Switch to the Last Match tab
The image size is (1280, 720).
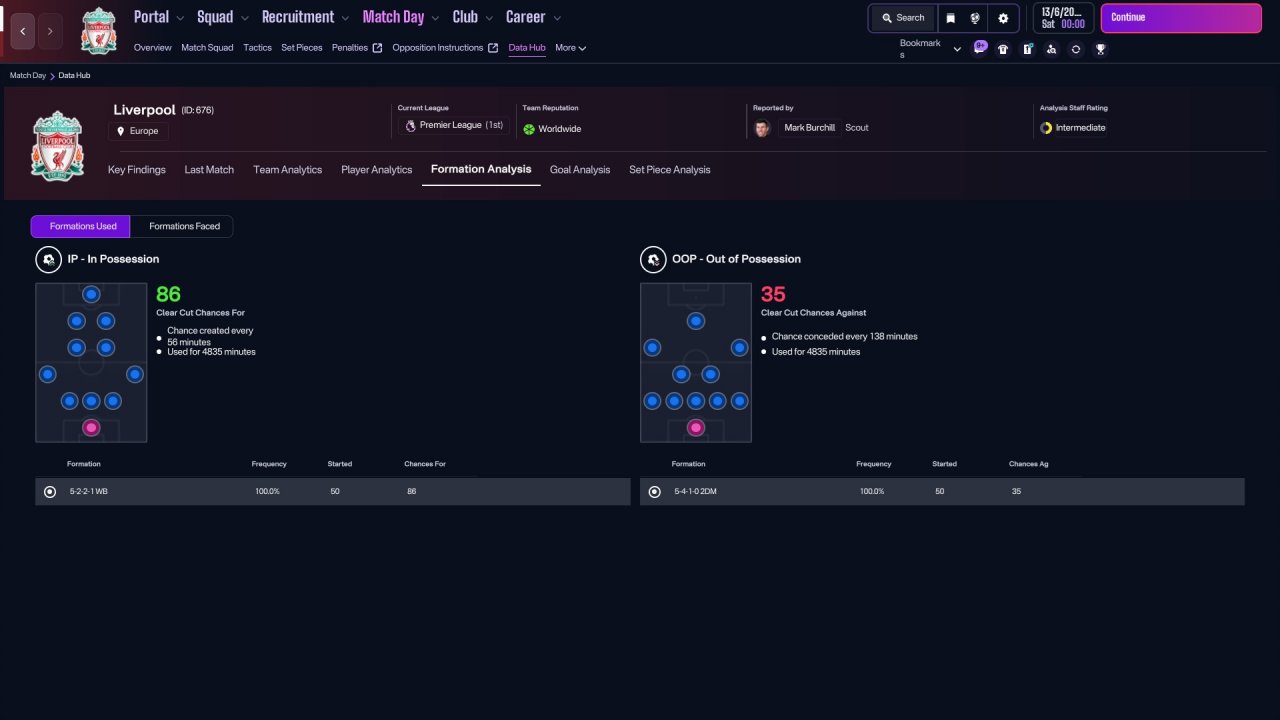[209, 170]
